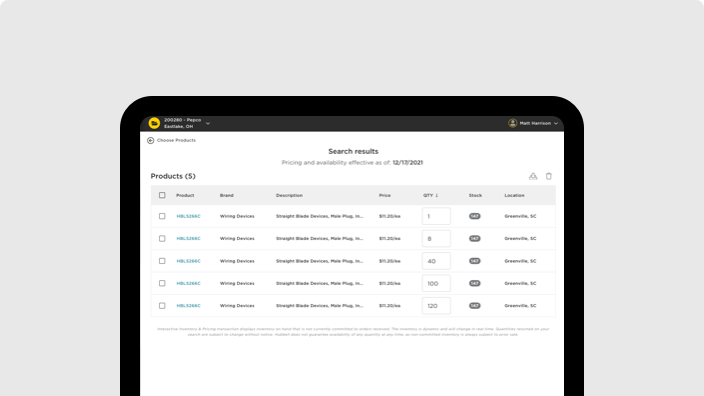Click $11.20/ea price in quantity 1 row
704x396 pixels.
point(389,216)
